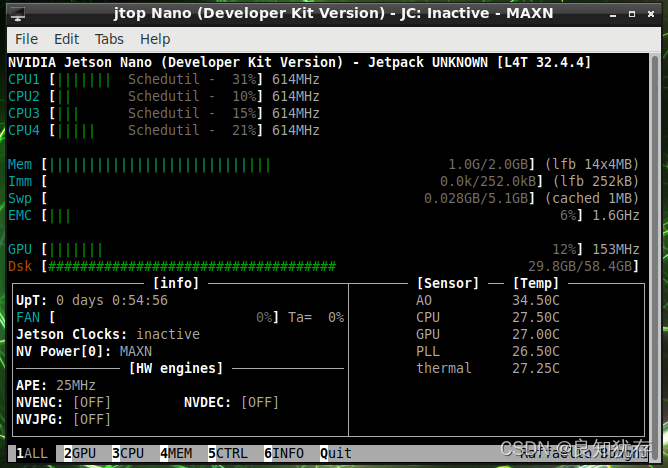Click the PLL temperature 26.50C
Viewport: 668px width, 468px height.
(536, 351)
